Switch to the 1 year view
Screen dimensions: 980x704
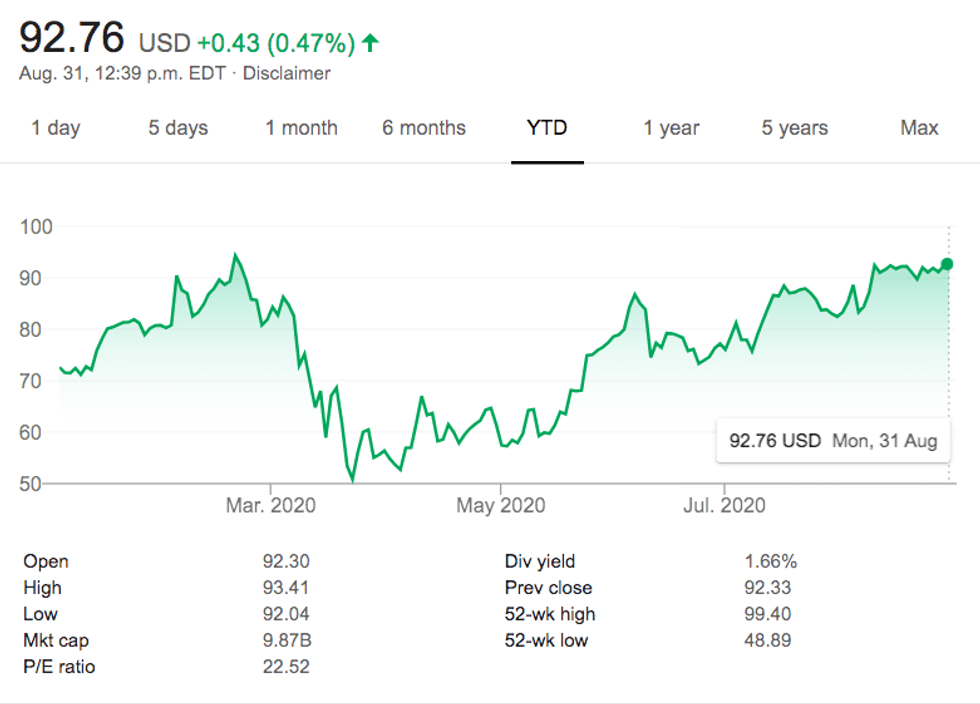[x=671, y=128]
